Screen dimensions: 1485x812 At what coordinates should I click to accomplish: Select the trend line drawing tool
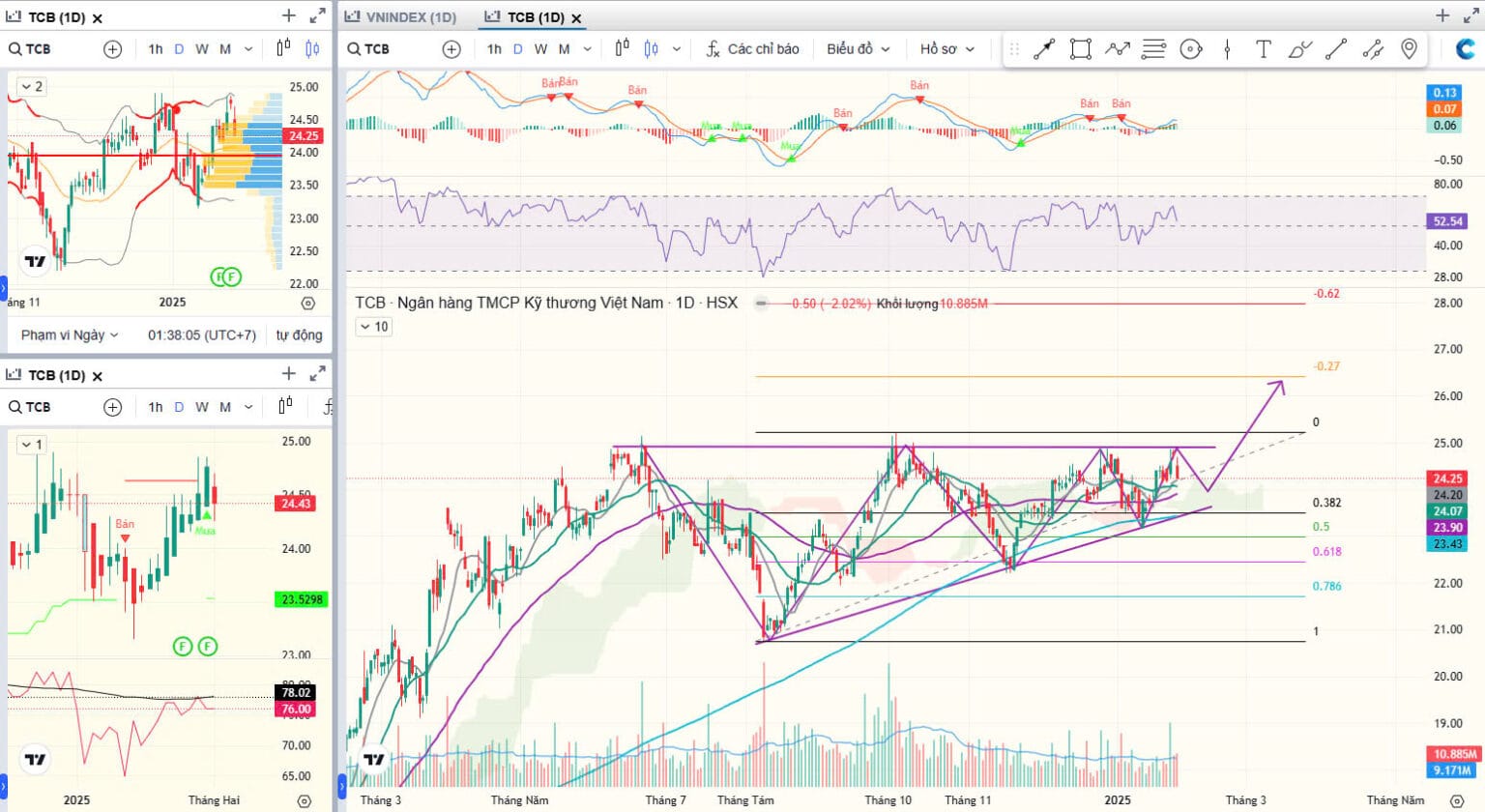pyautogui.click(x=1044, y=49)
